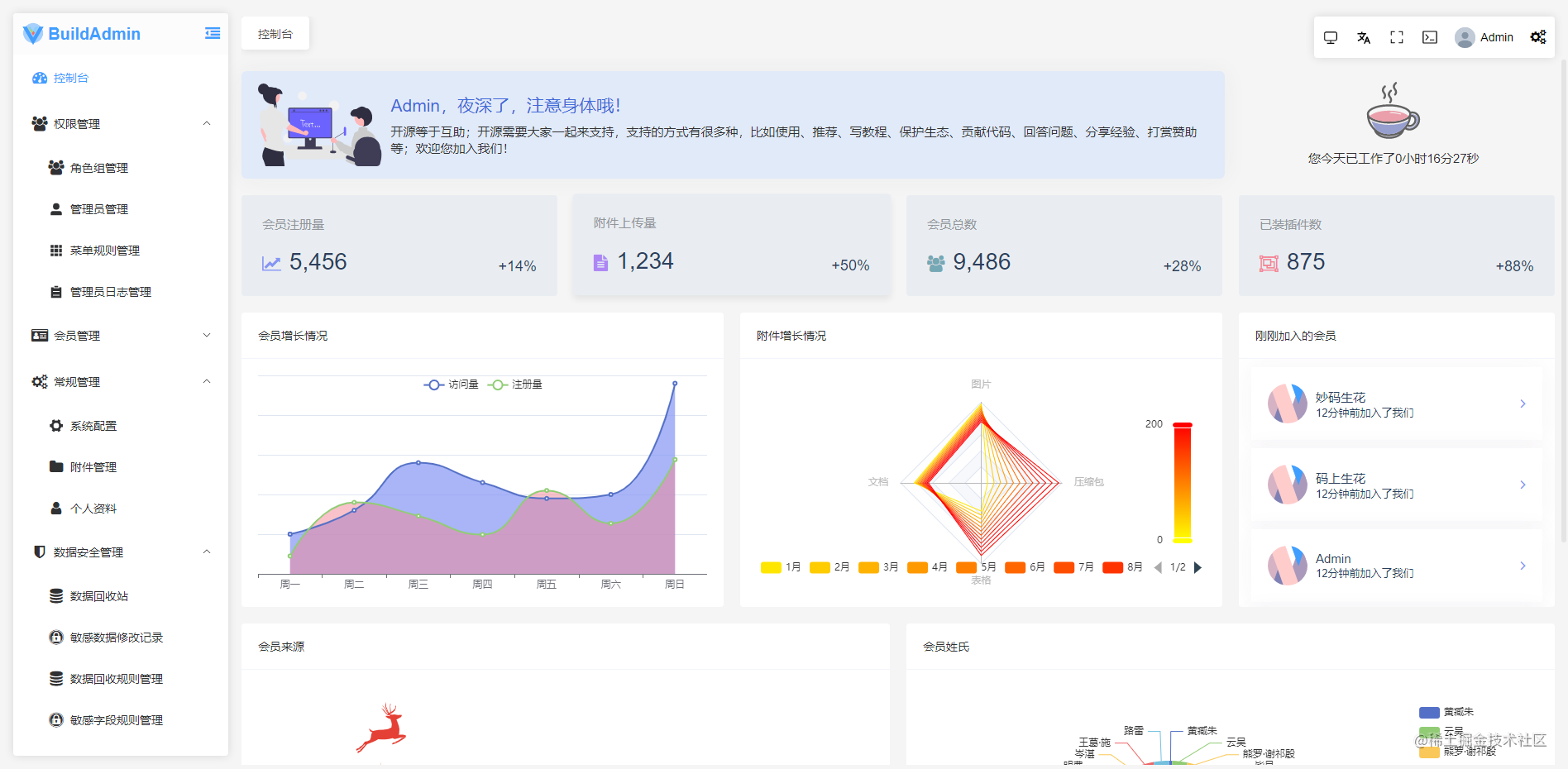Click the 会员总数 users icon

click(x=936, y=263)
